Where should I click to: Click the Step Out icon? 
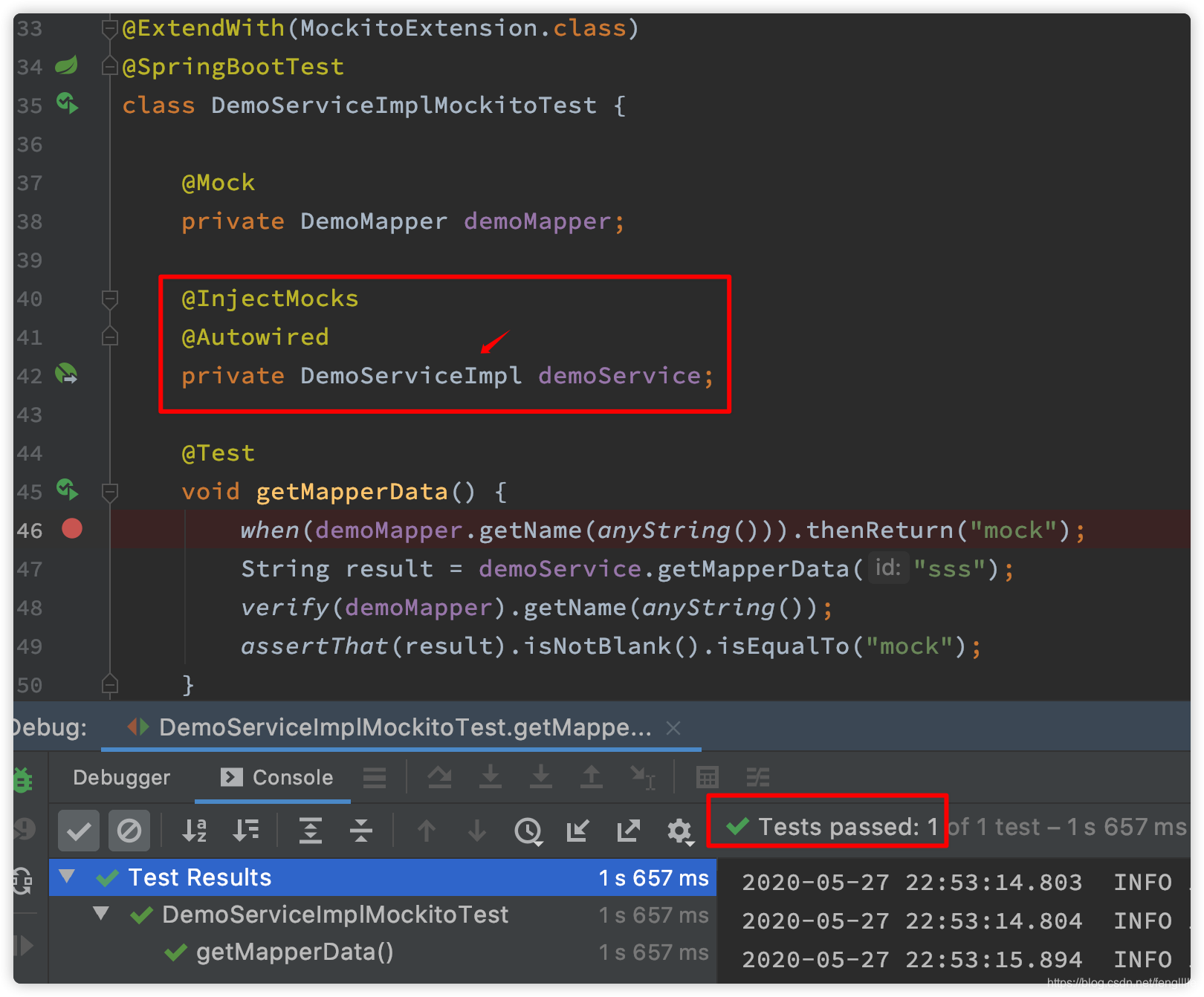point(592,777)
